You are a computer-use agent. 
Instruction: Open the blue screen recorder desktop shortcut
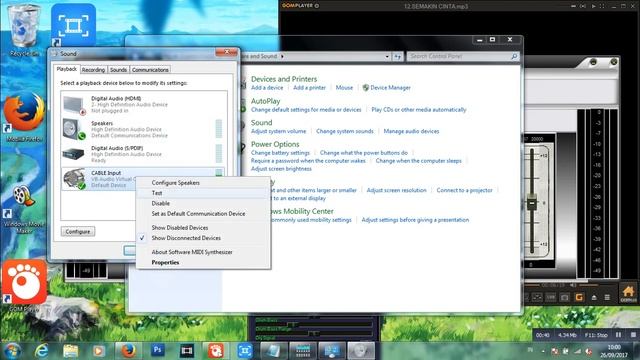(73, 25)
